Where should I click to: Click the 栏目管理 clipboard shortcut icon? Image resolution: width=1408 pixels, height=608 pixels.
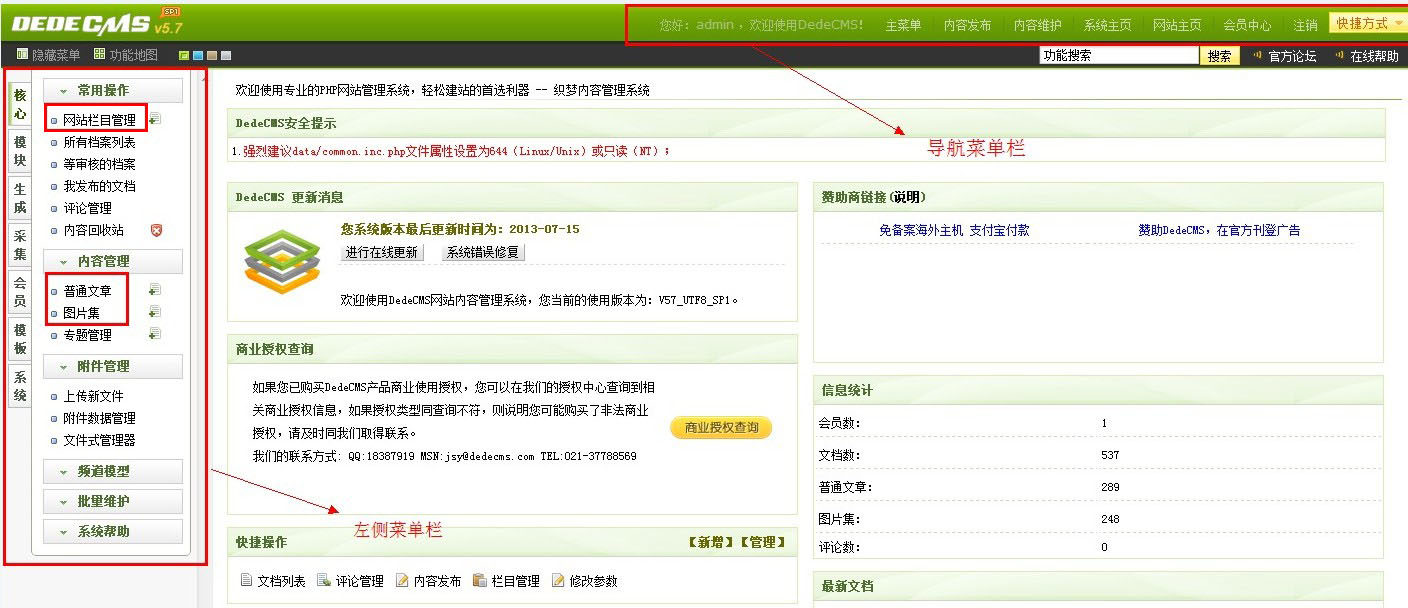(x=480, y=581)
